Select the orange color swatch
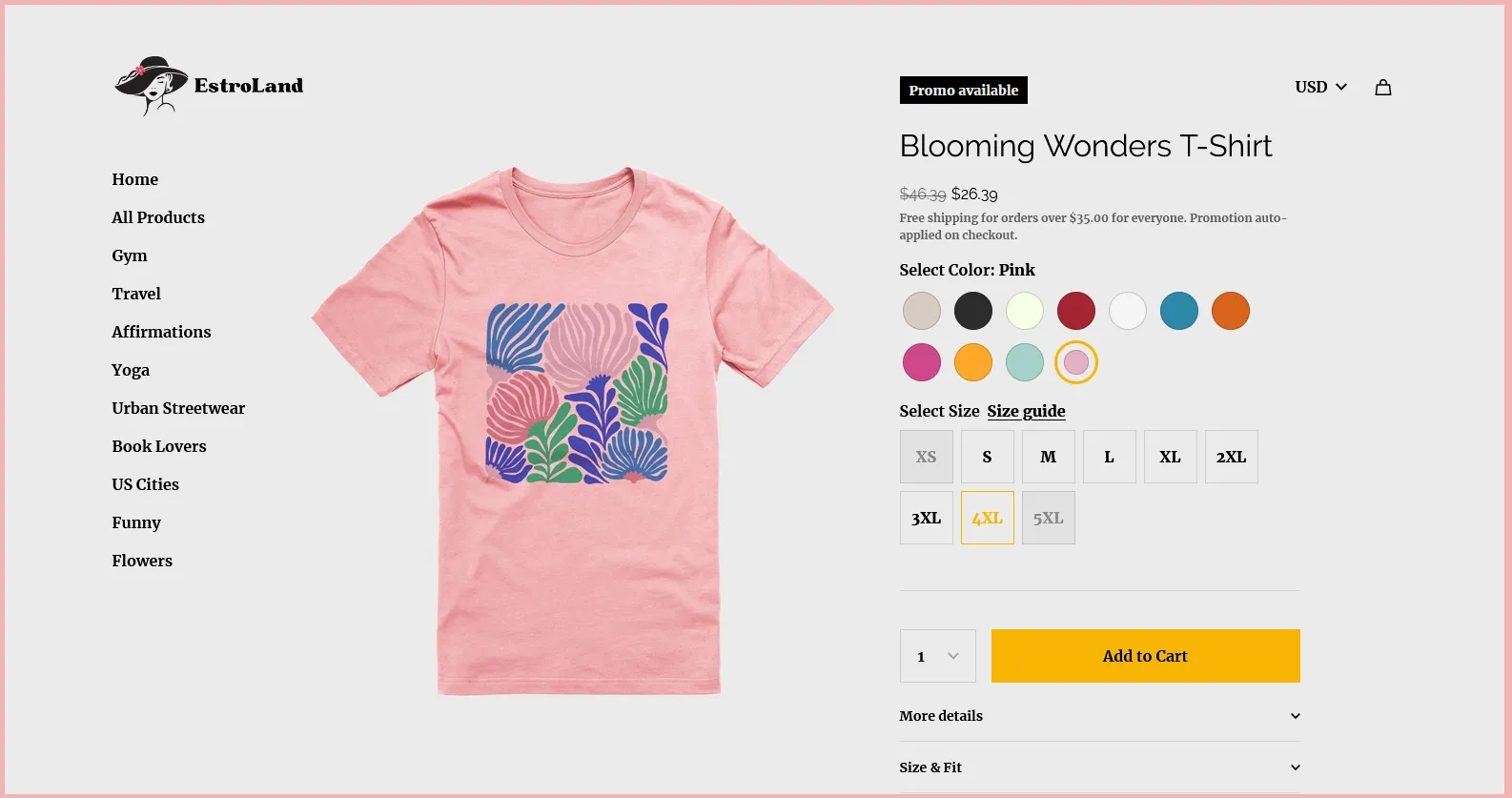The image size is (1512, 798). (1231, 311)
